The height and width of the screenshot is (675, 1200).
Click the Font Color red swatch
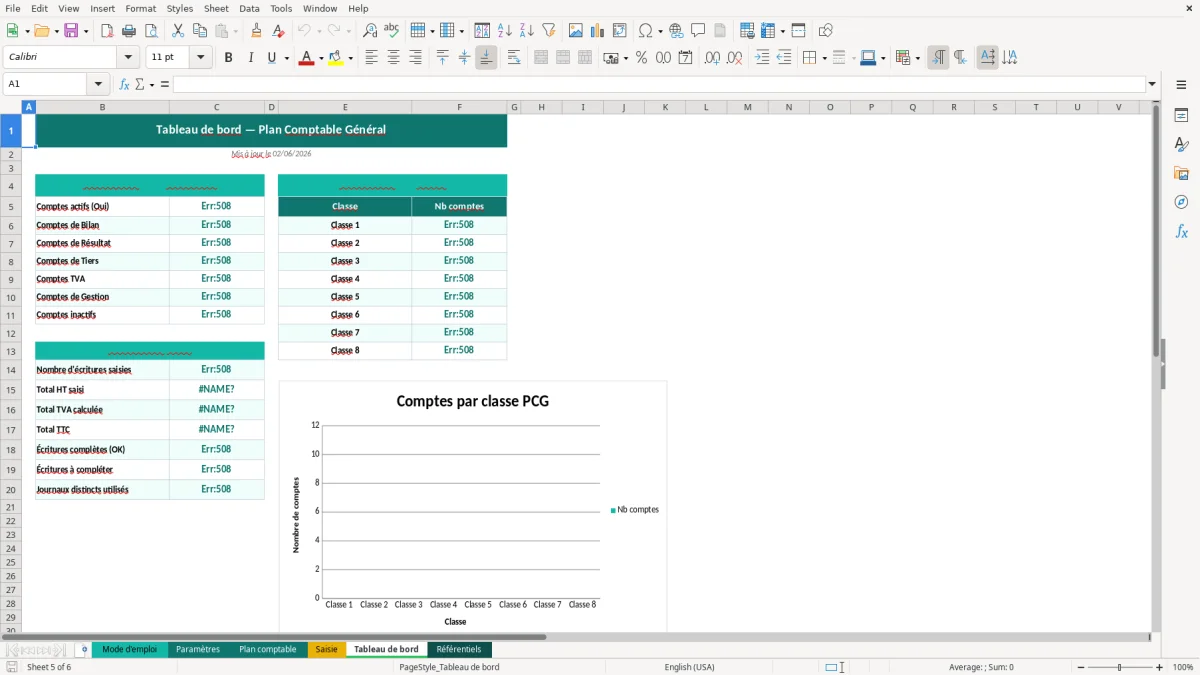(306, 58)
